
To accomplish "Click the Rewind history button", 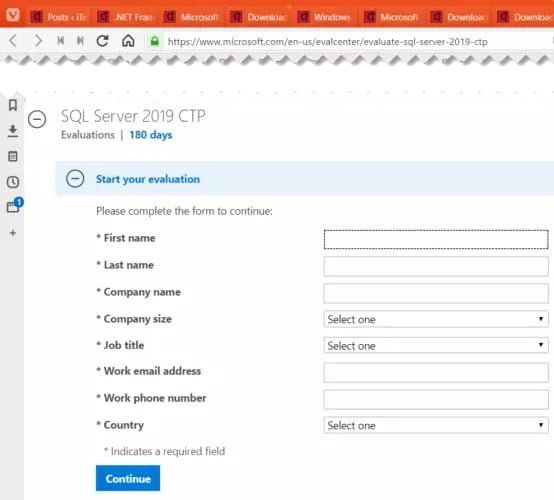I will pos(61,41).
